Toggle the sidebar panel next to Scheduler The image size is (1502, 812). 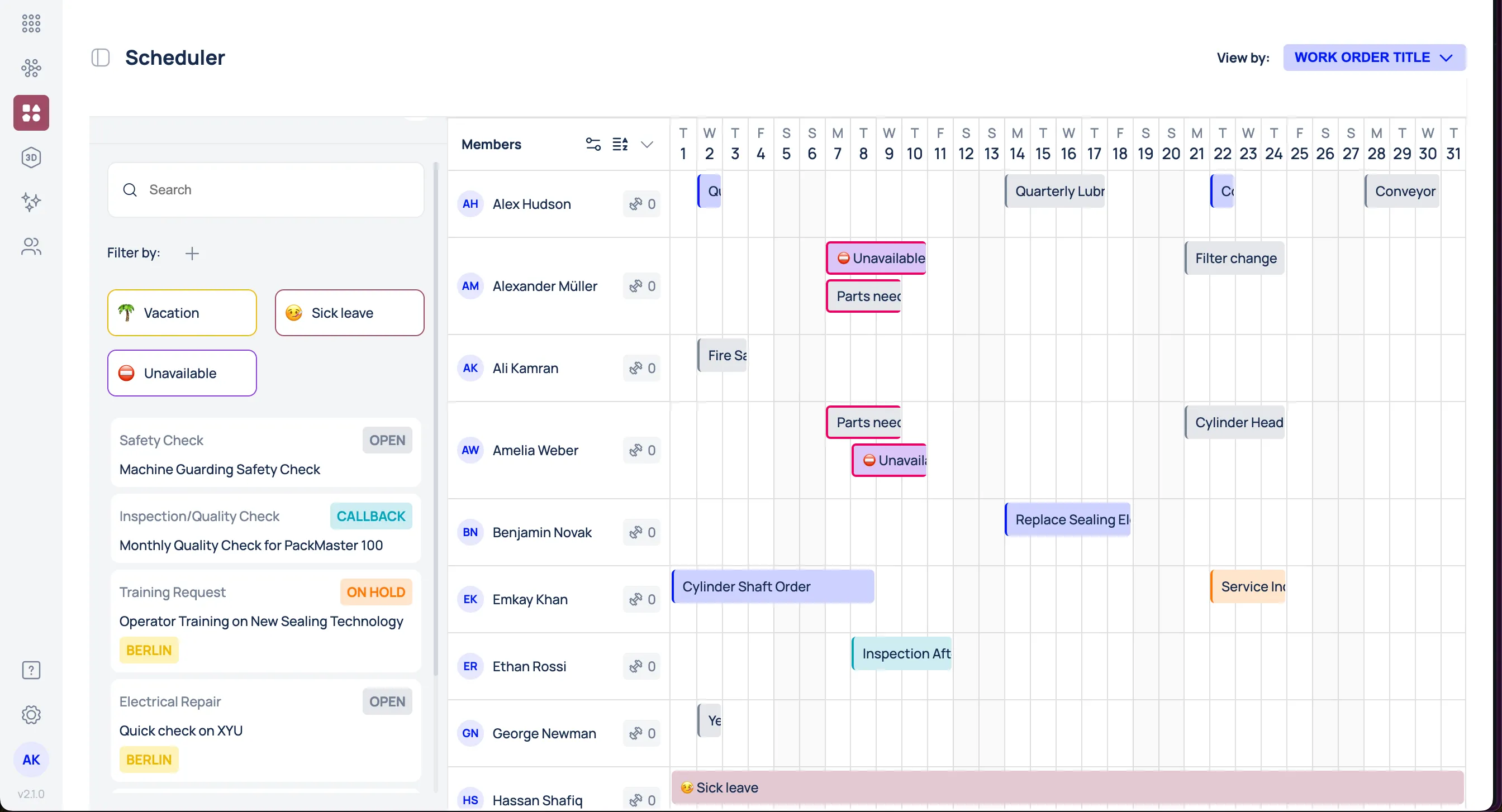point(100,58)
